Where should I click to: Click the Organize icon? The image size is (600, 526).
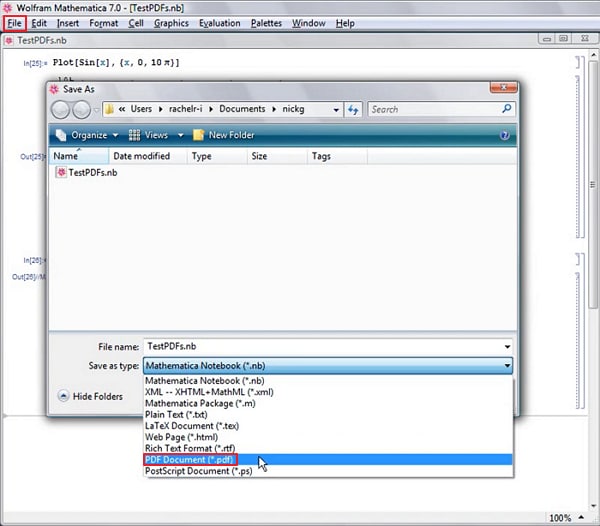[x=61, y=135]
